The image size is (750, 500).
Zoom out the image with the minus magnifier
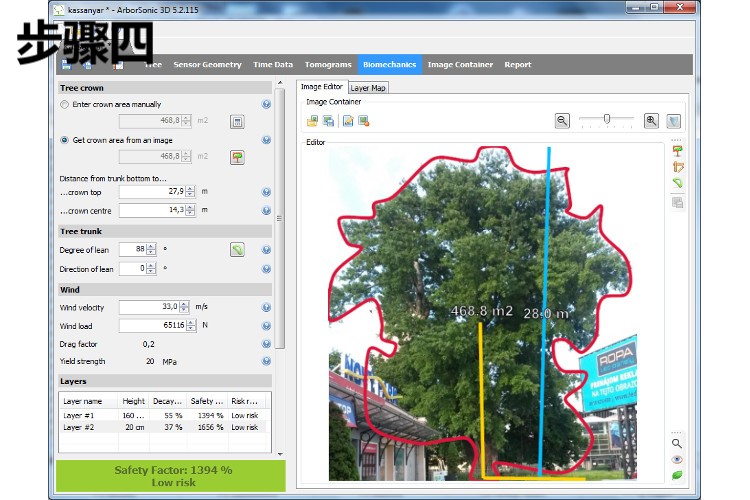(562, 120)
